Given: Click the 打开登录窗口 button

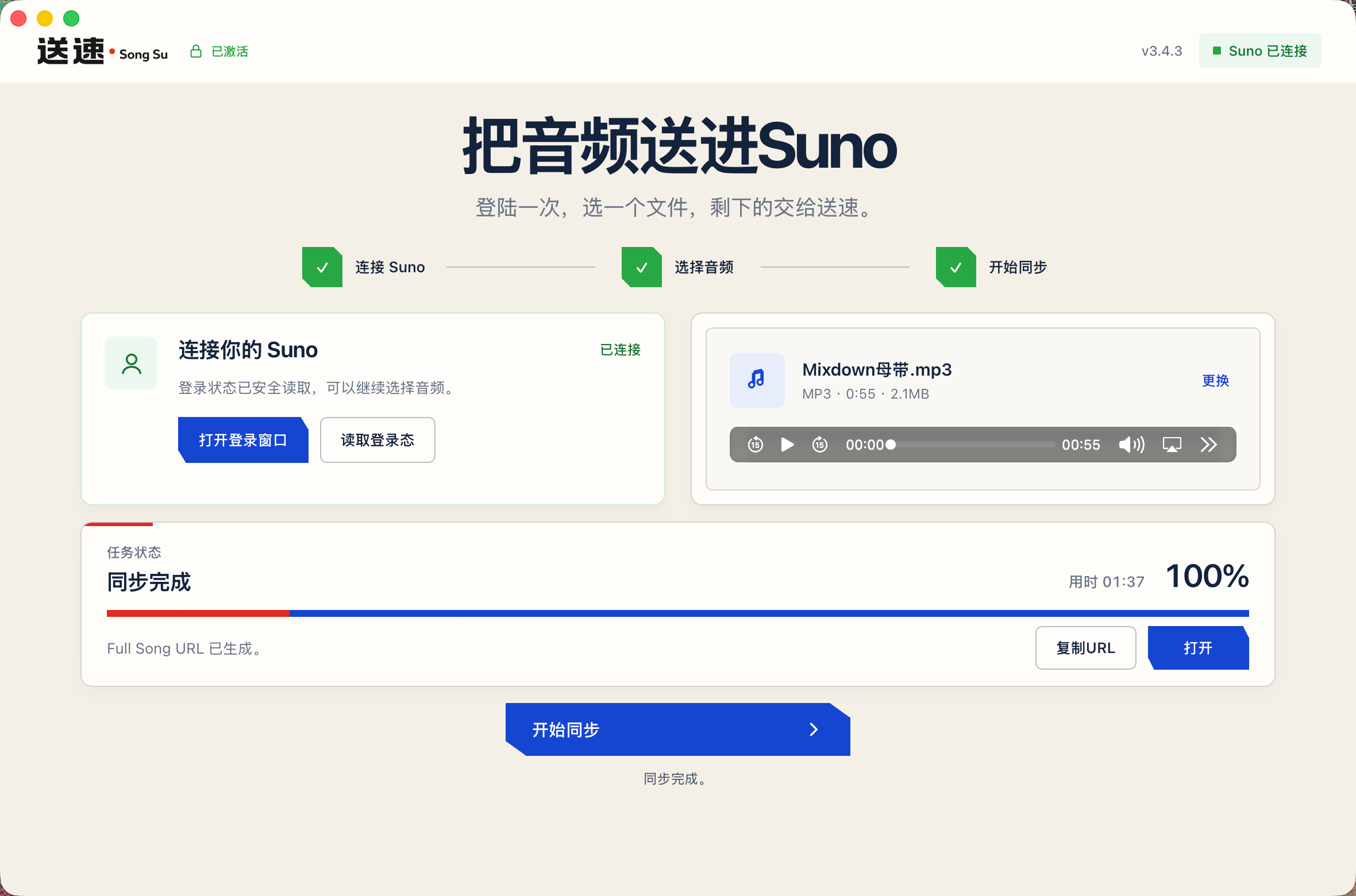Looking at the screenshot, I should coord(243,440).
